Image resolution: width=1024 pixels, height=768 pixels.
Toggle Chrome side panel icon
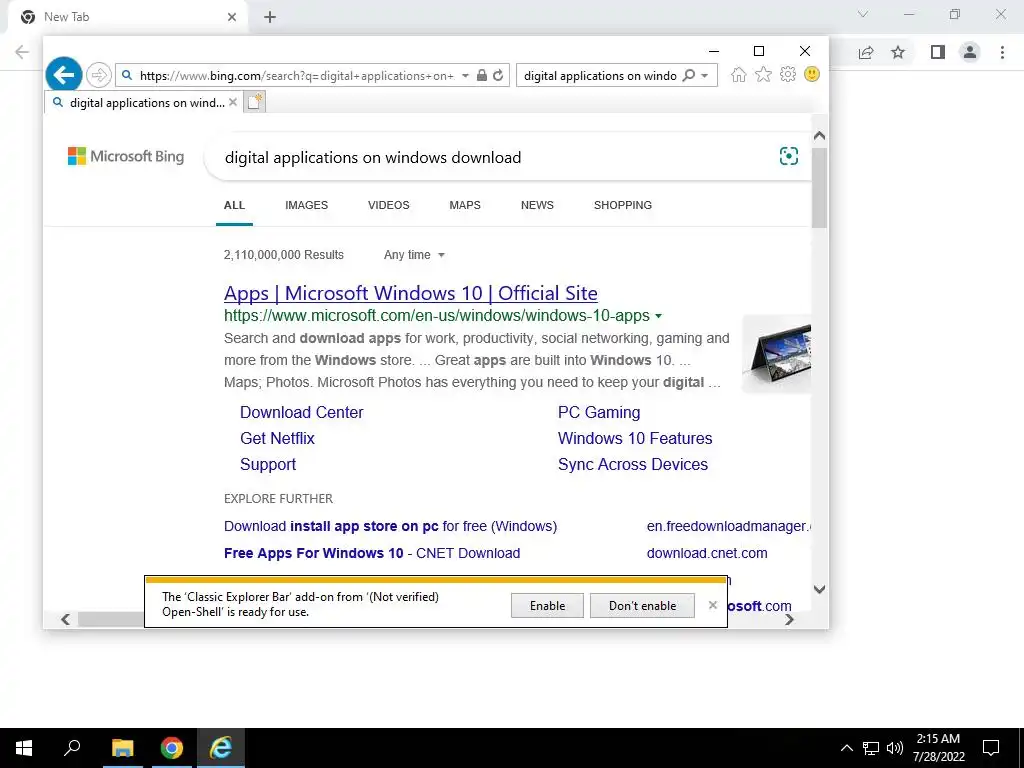(x=938, y=52)
